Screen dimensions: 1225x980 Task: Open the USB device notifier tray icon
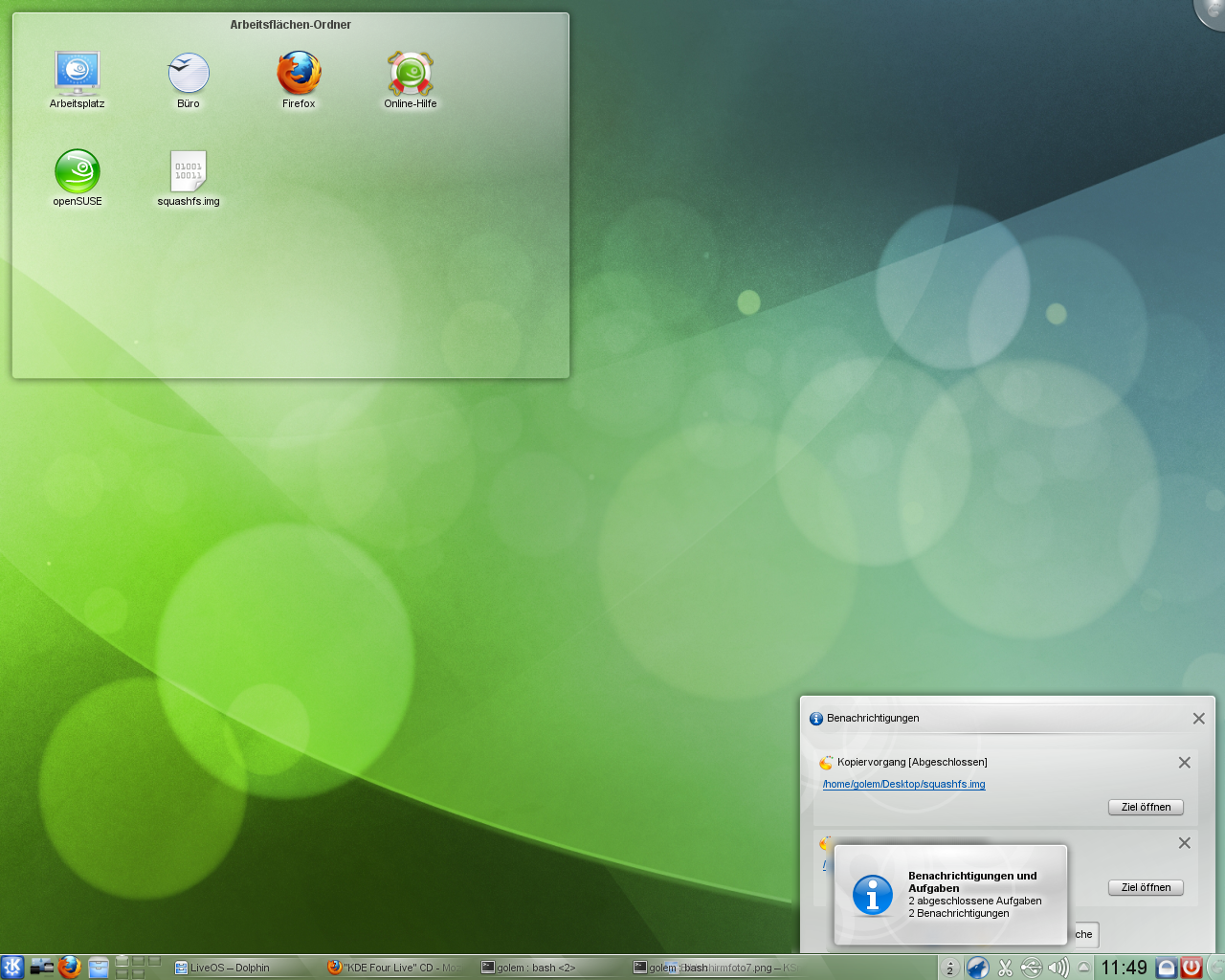1031,968
